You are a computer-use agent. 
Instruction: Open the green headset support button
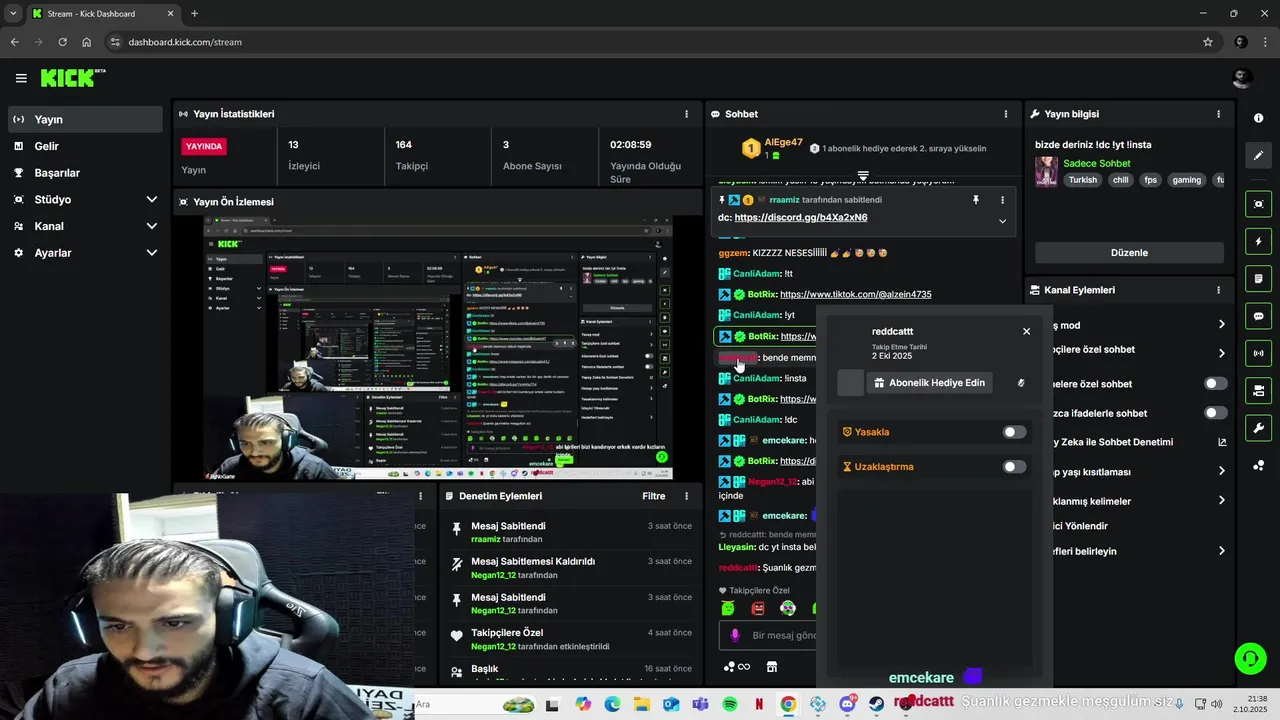pos(1250,658)
